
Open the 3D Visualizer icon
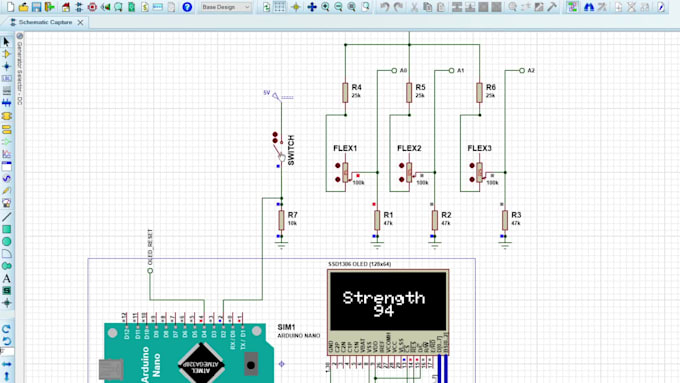pos(105,7)
